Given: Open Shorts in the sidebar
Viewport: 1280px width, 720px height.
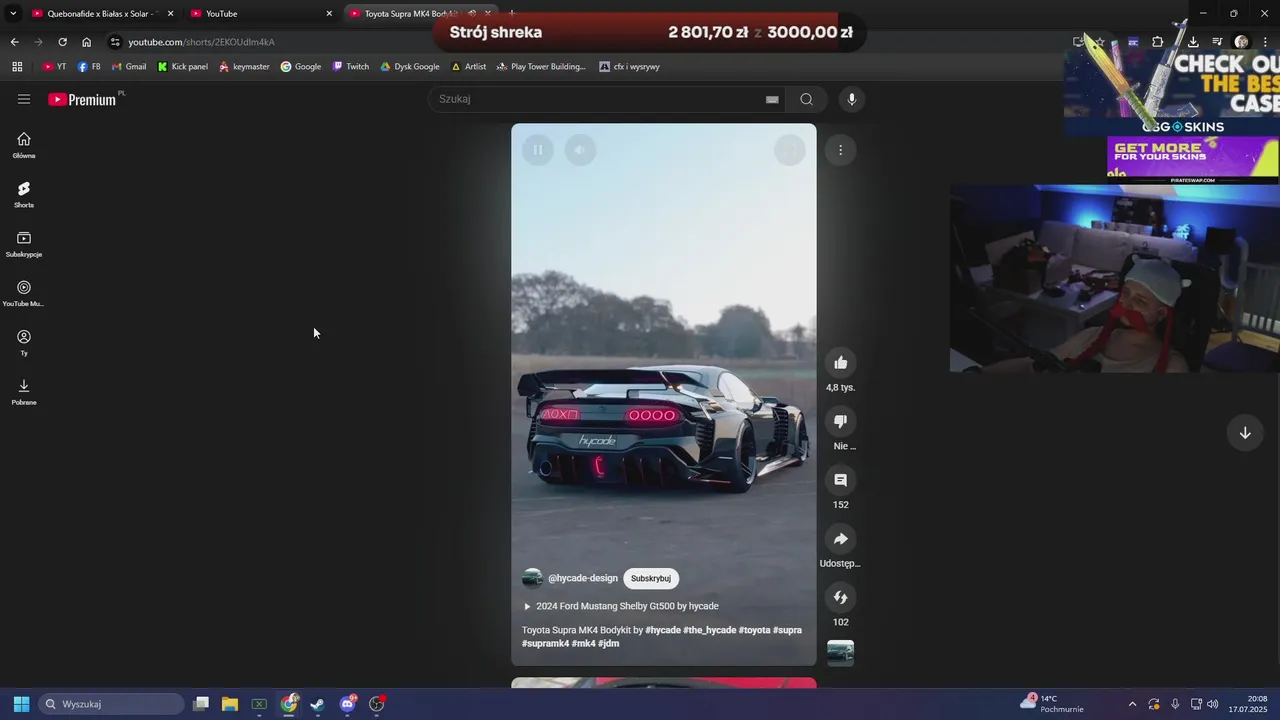Looking at the screenshot, I should point(24,194).
